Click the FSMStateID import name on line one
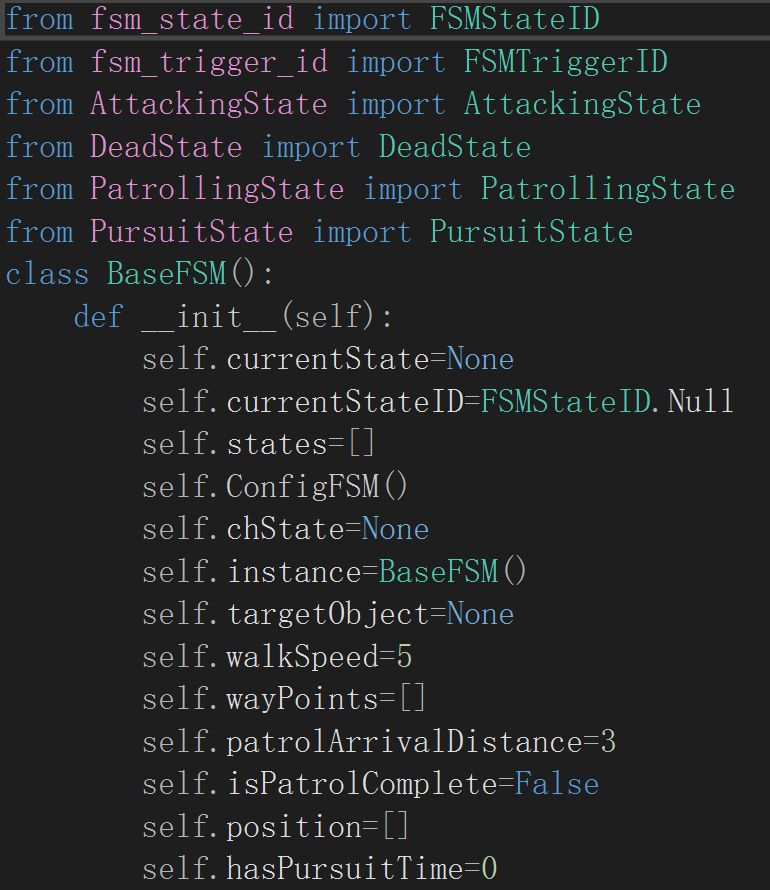Viewport: 770px width, 890px height. (x=515, y=19)
